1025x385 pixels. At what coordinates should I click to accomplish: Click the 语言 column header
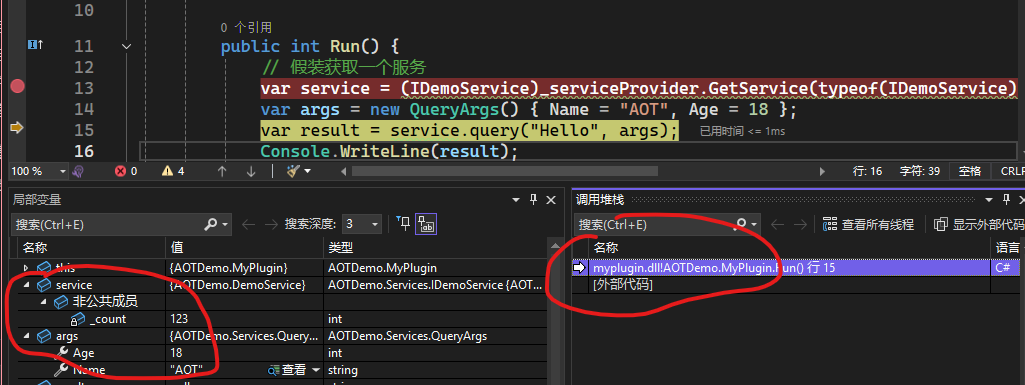click(1007, 248)
